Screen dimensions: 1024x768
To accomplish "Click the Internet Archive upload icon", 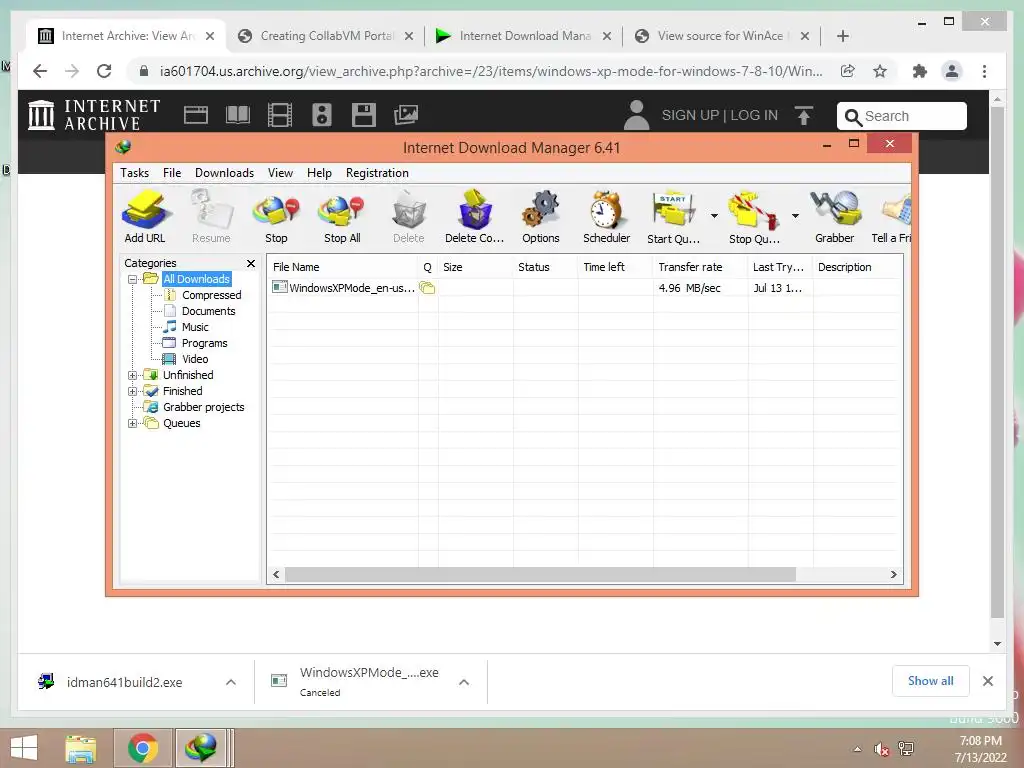I will tap(804, 116).
